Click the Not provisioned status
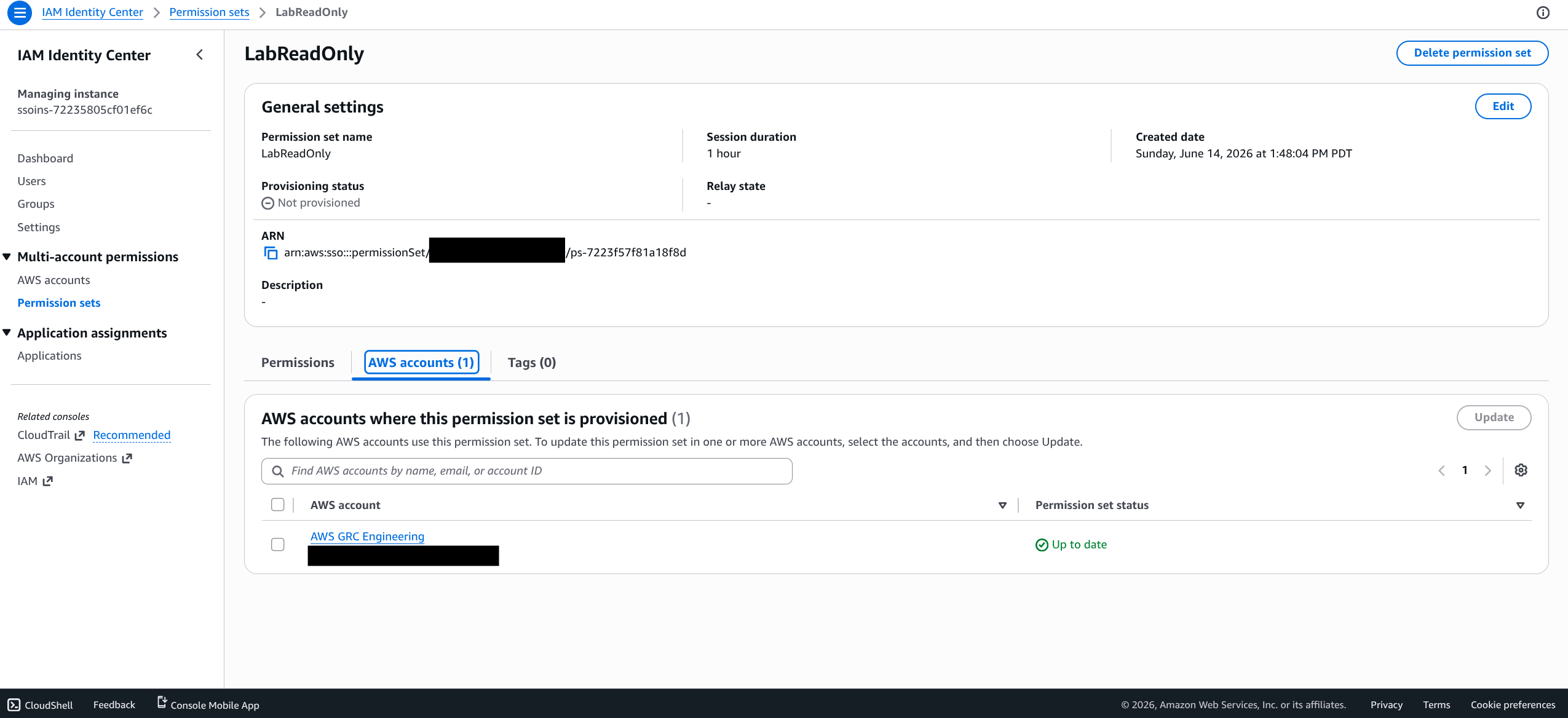1568x718 pixels. point(311,203)
